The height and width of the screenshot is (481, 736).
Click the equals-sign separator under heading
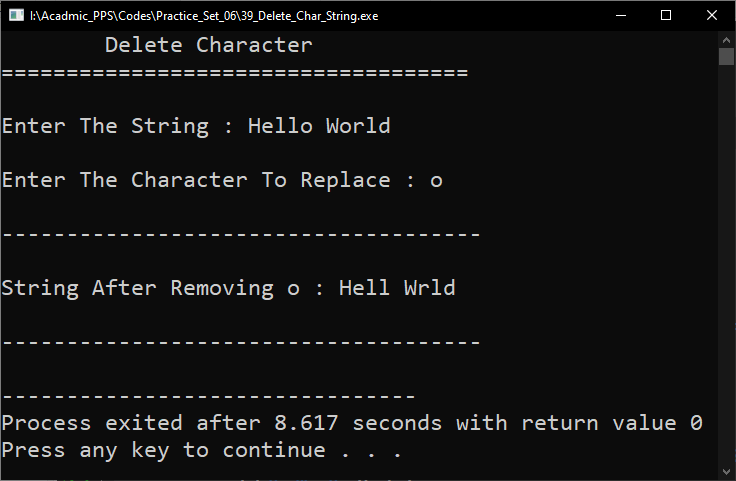coord(235,72)
